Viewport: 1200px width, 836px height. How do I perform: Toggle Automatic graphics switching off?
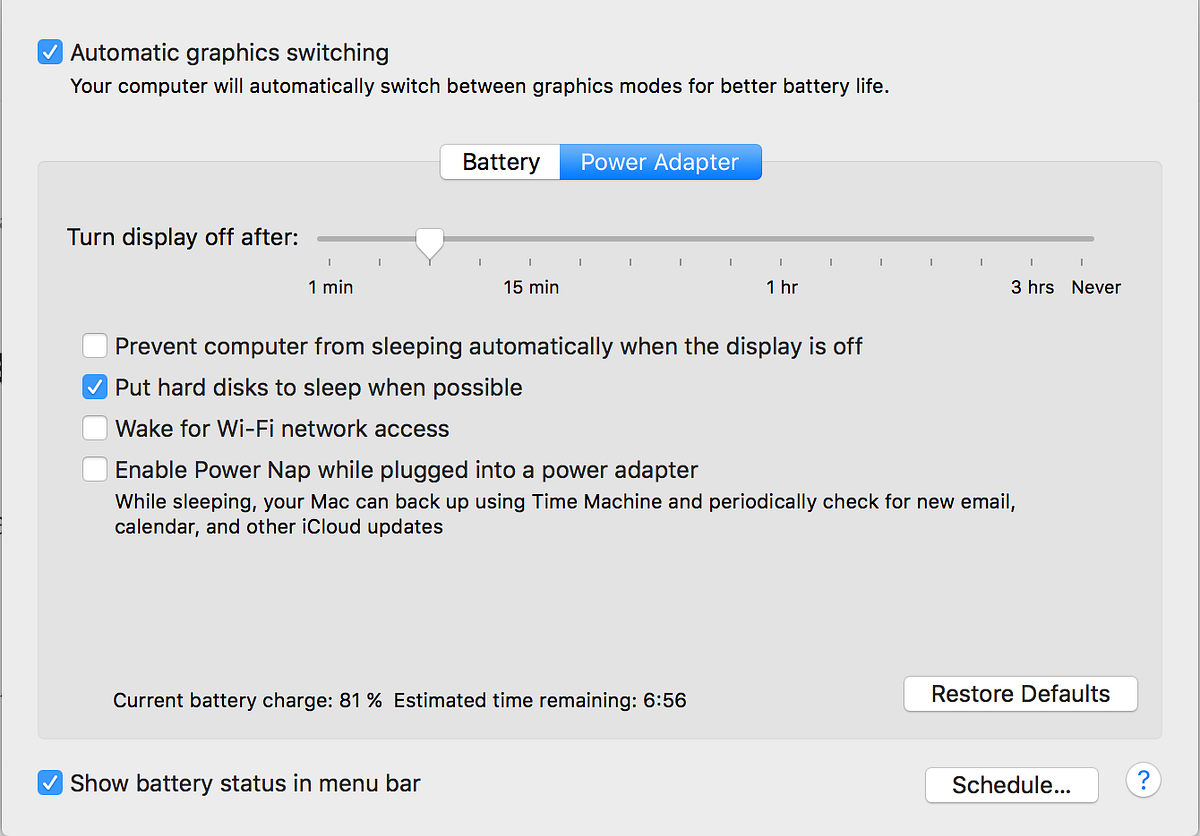[x=50, y=51]
